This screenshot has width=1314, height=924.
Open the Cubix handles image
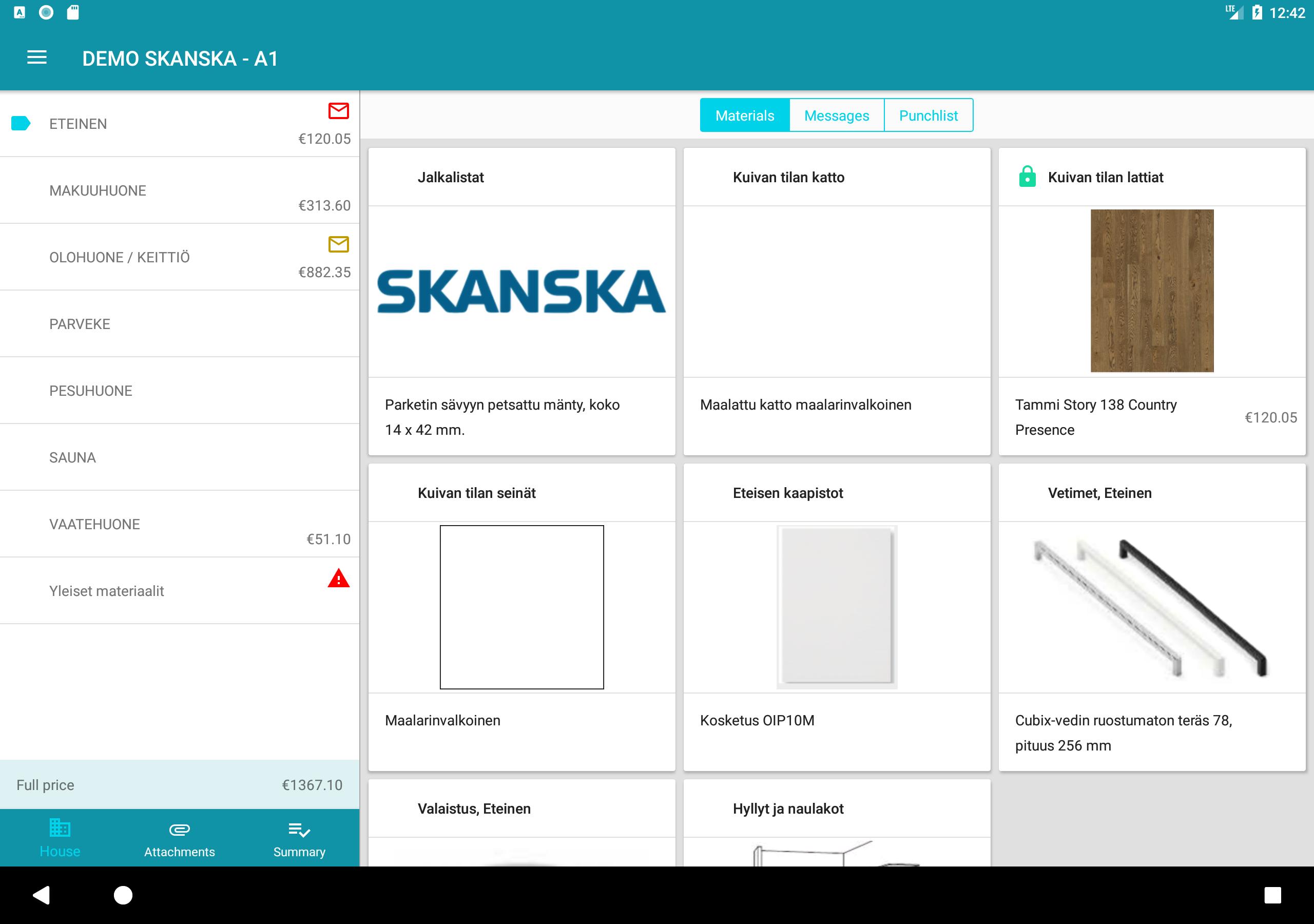pos(1151,607)
